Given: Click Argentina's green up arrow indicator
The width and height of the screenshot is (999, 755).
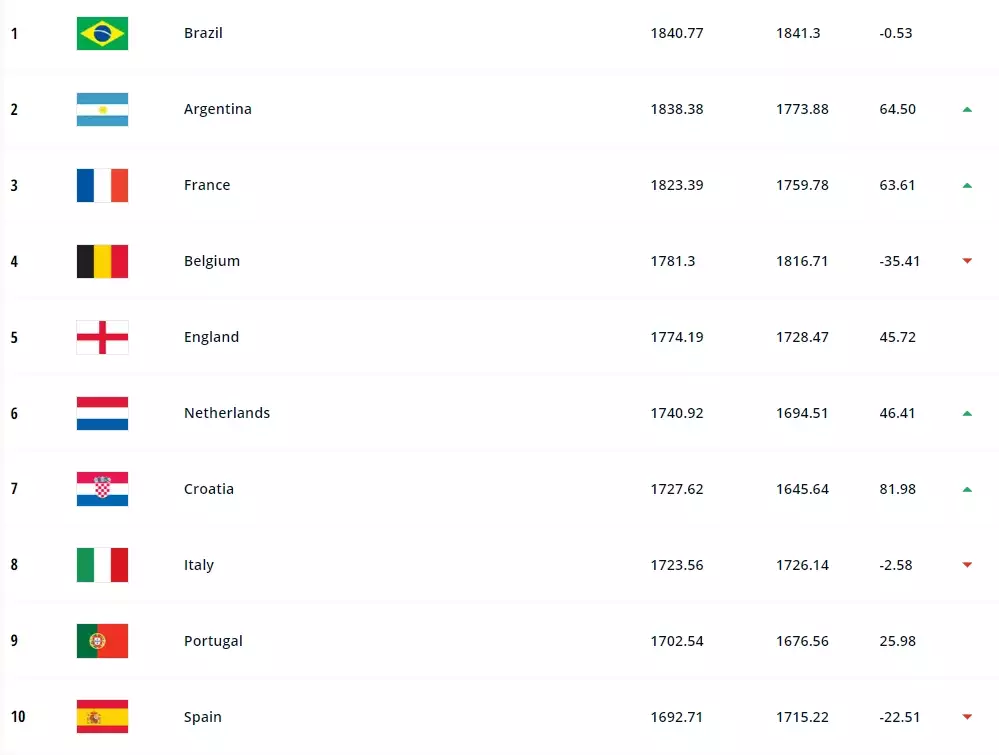Looking at the screenshot, I should 967,109.
